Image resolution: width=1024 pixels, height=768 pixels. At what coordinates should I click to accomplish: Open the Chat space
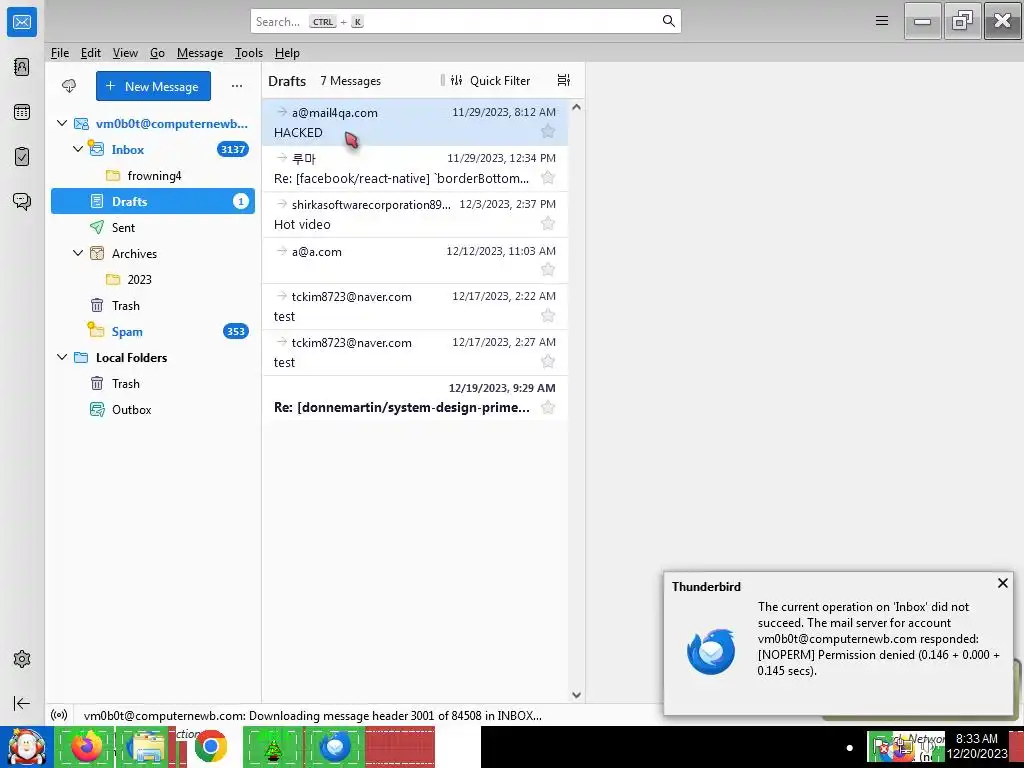[x=22, y=201]
